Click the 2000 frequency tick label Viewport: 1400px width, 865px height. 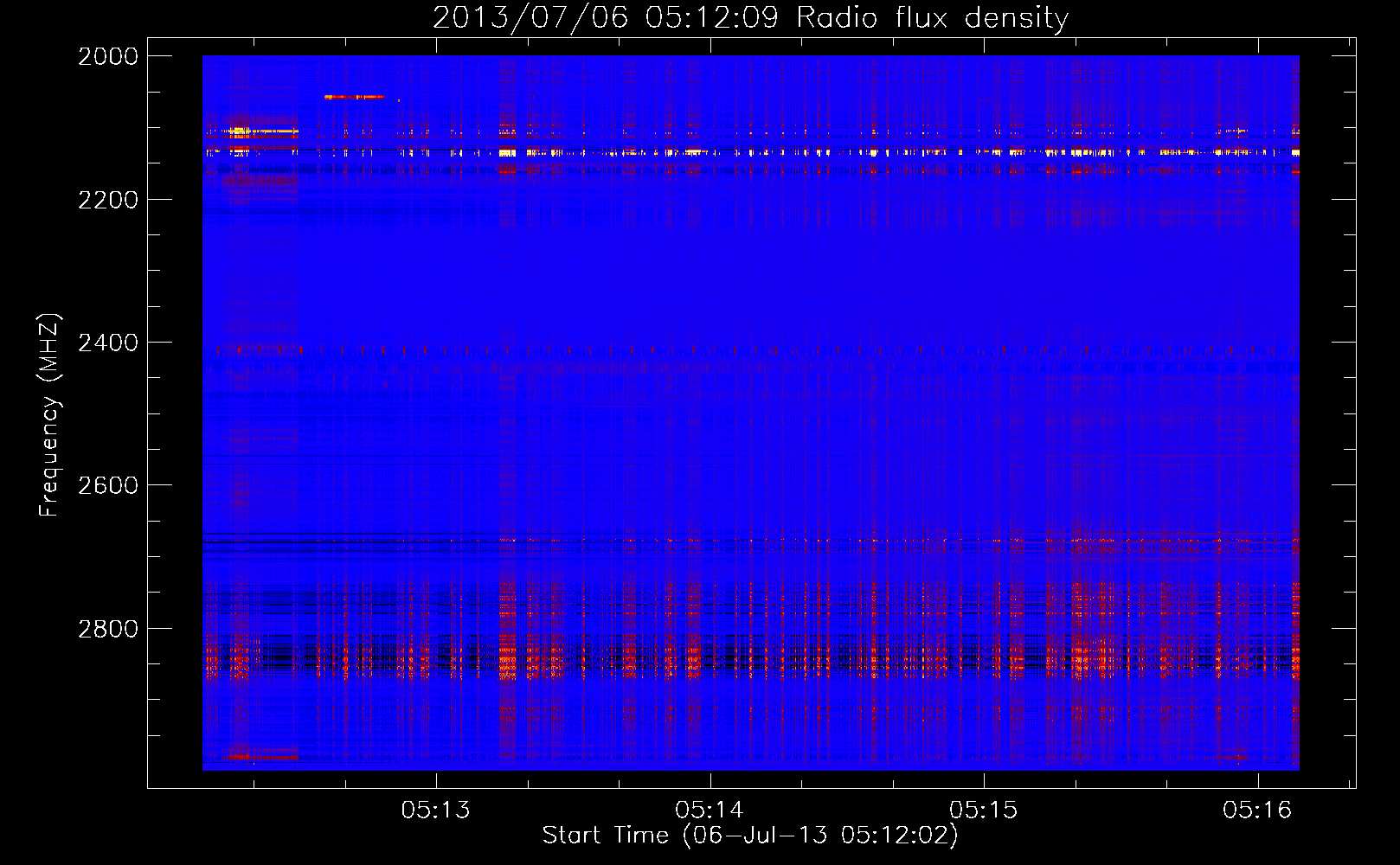point(108,56)
